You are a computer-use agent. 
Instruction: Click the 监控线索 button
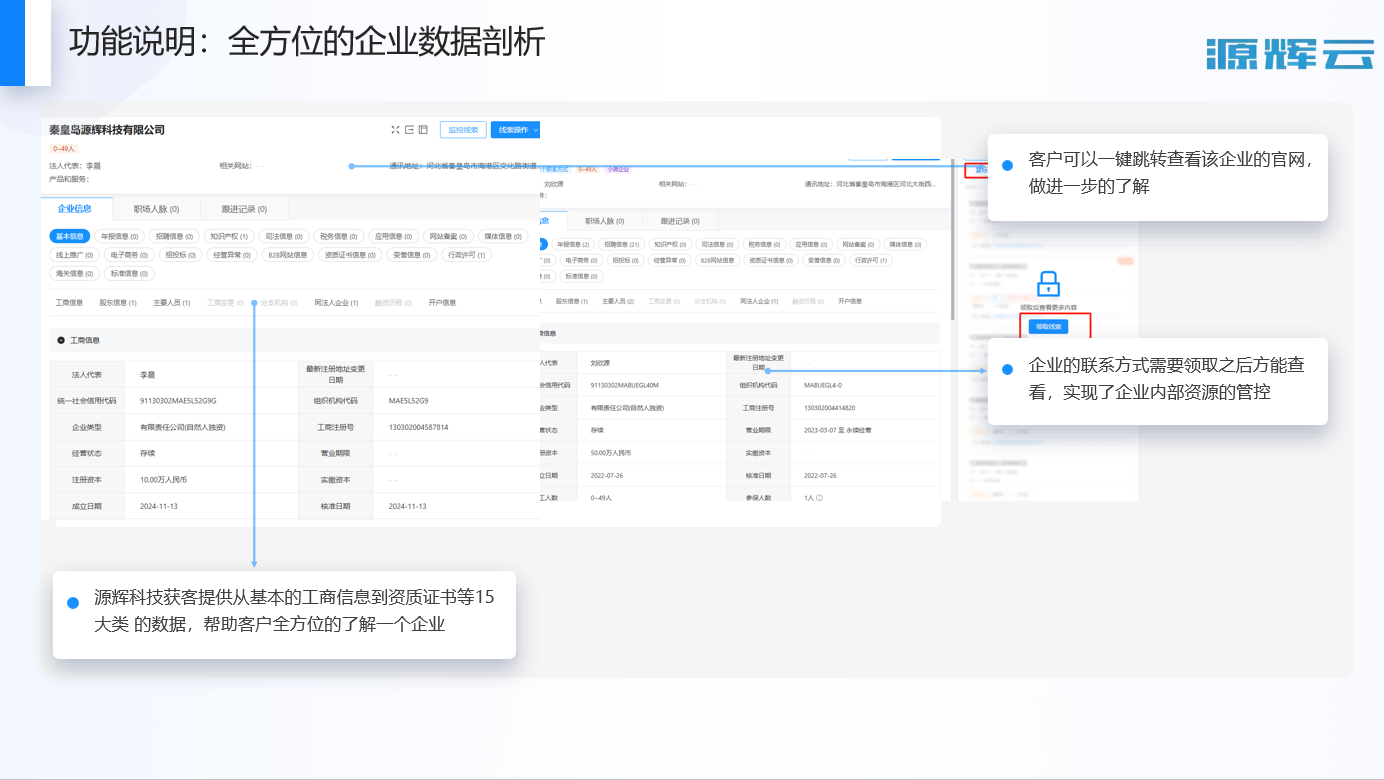point(463,130)
